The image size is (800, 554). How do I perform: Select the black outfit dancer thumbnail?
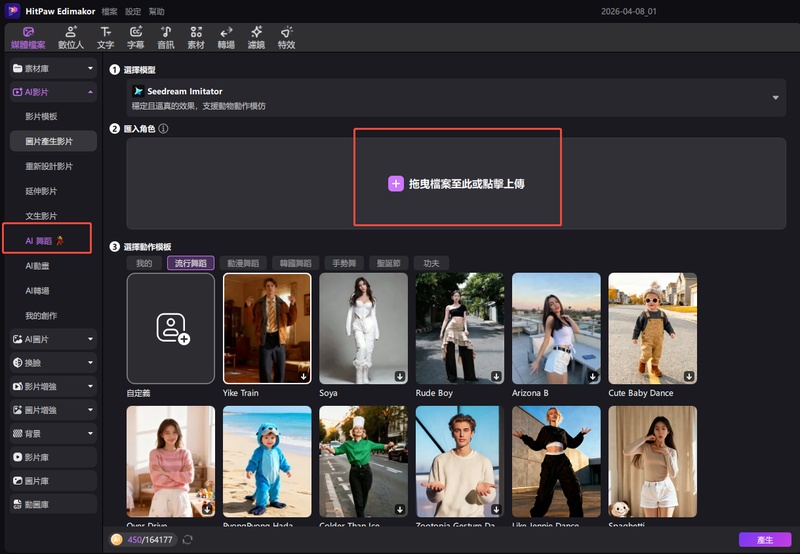point(556,461)
